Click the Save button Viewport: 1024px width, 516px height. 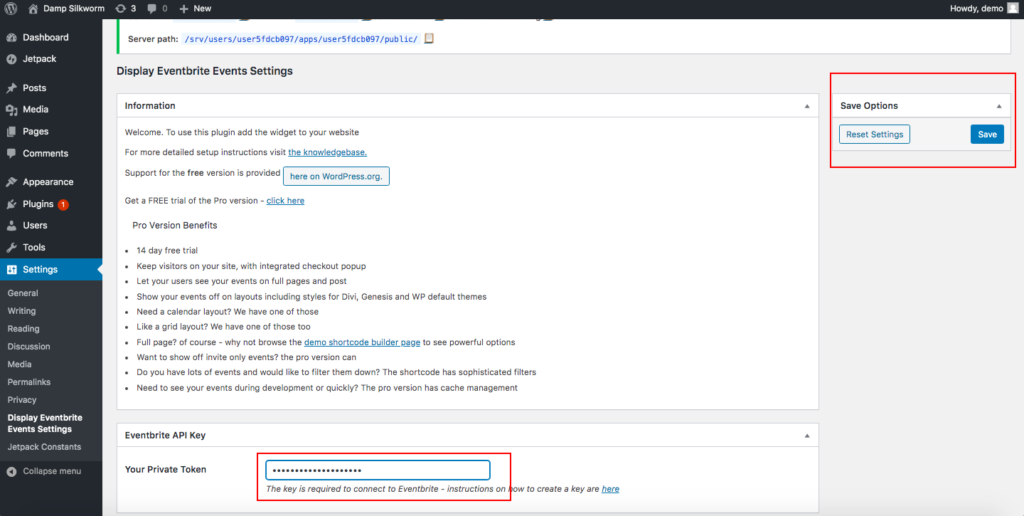tap(987, 135)
